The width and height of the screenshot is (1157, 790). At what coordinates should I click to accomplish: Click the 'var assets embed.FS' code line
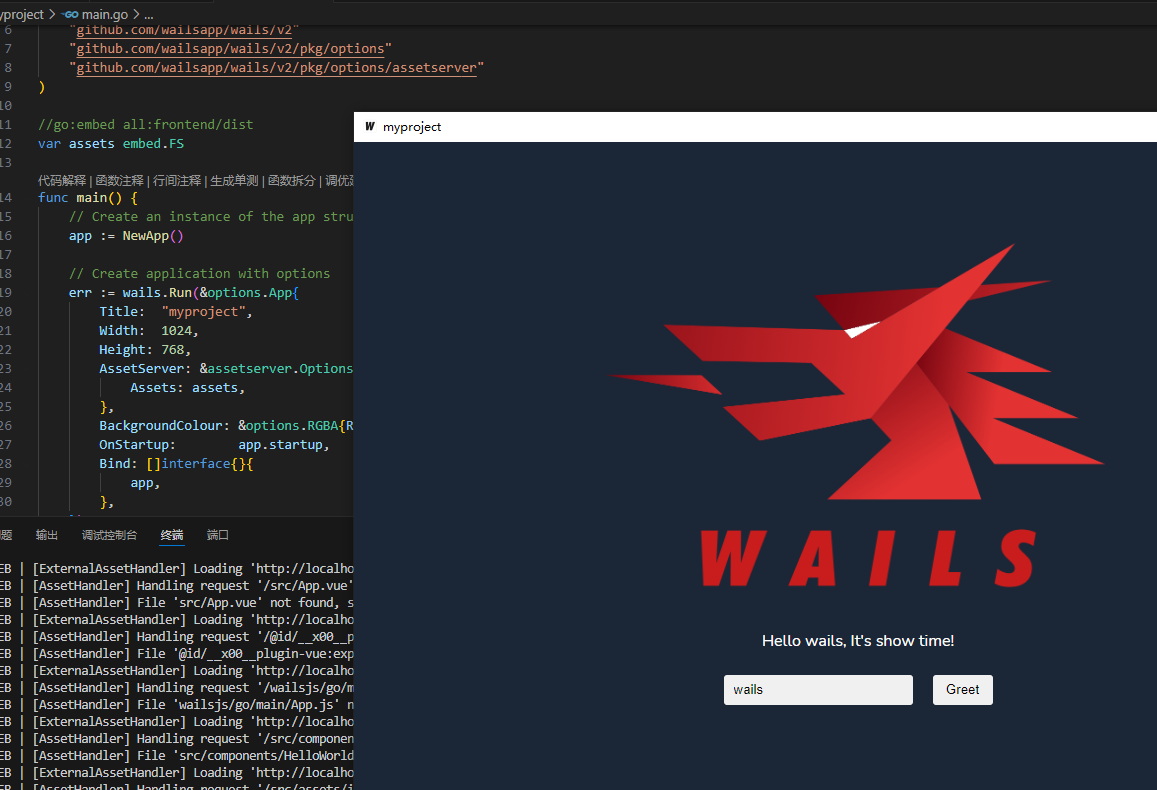111,144
